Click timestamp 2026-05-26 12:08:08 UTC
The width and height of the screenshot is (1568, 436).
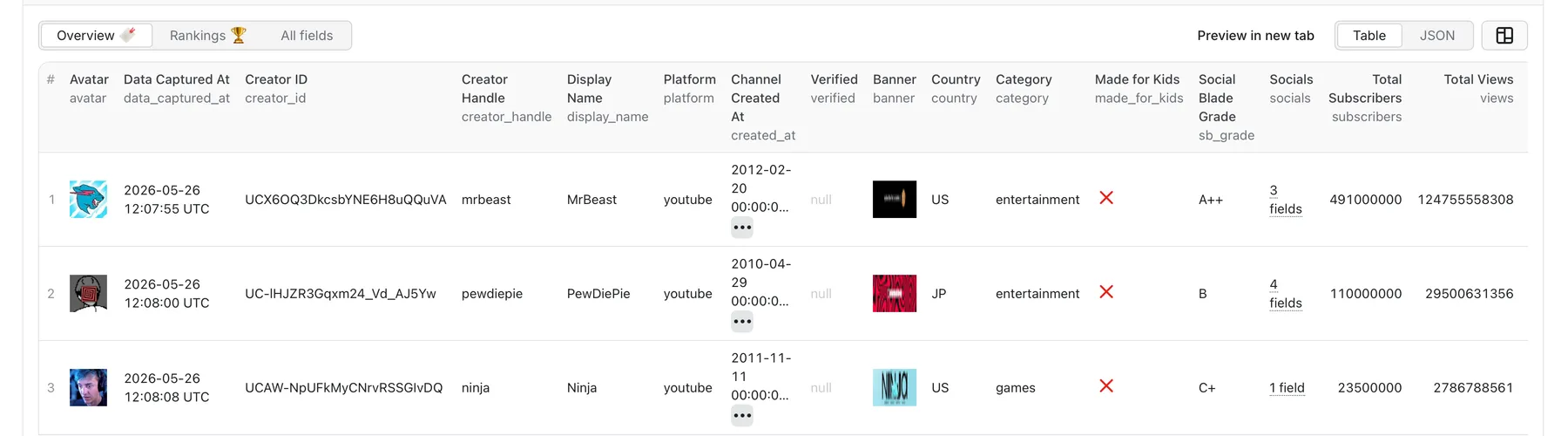pyautogui.click(x=166, y=388)
